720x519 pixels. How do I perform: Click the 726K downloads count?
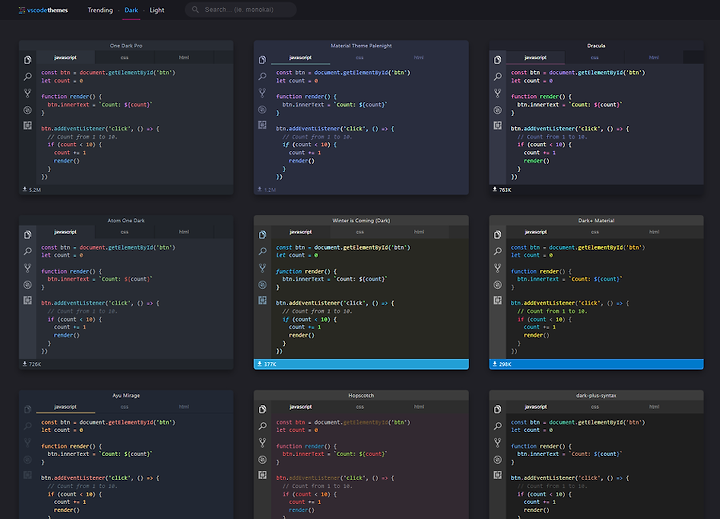(32, 364)
